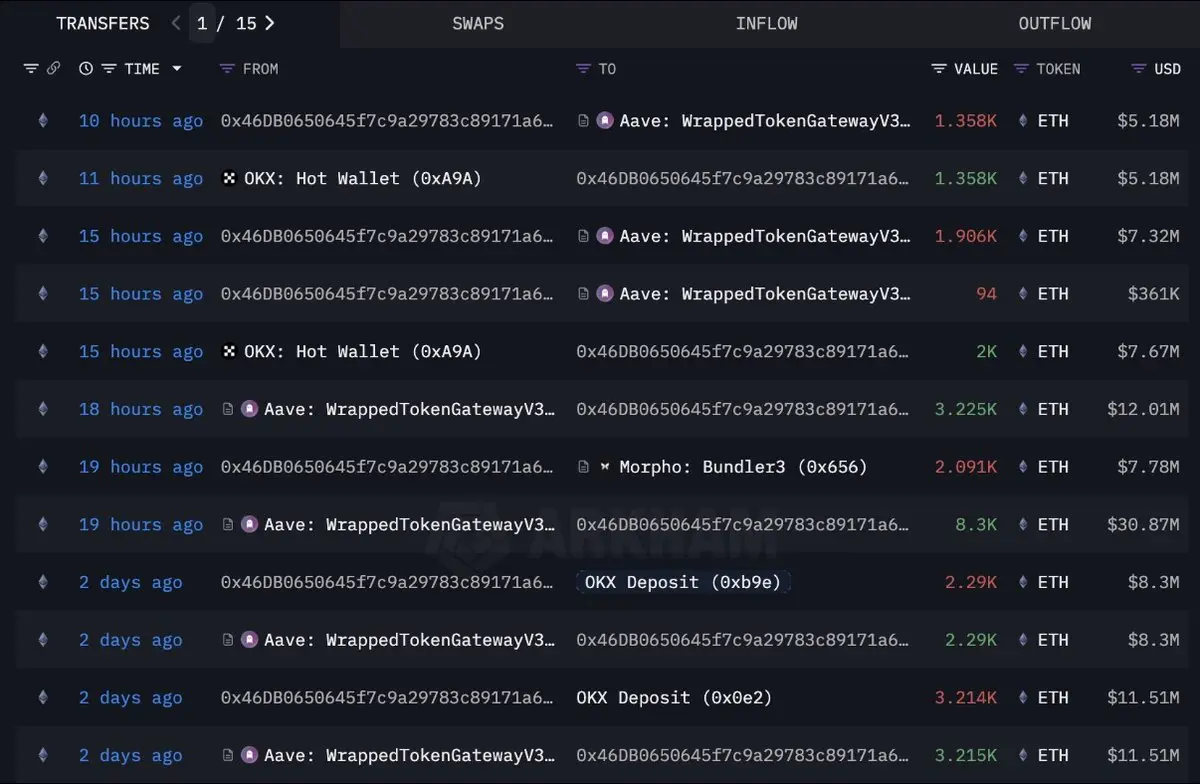Open sender address in Morpho Bundler3 row
This screenshot has width=1200, height=784.
click(x=387, y=467)
